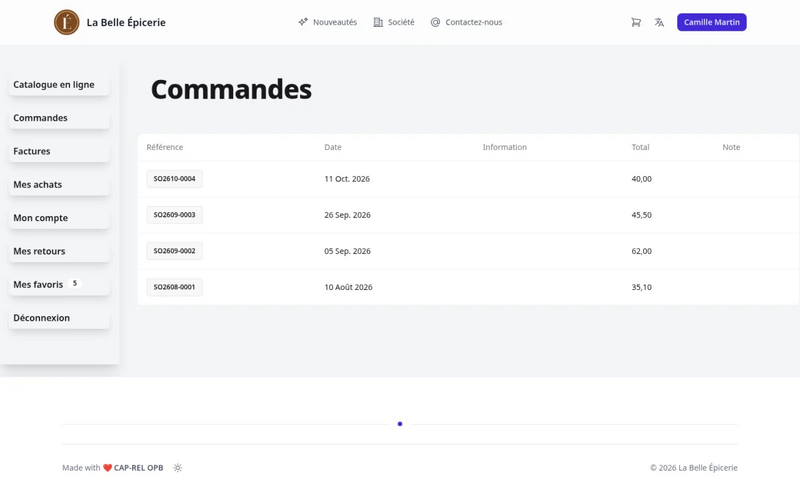This screenshot has width=800, height=500.
Task: Click the total 62,00
Action: (641, 251)
